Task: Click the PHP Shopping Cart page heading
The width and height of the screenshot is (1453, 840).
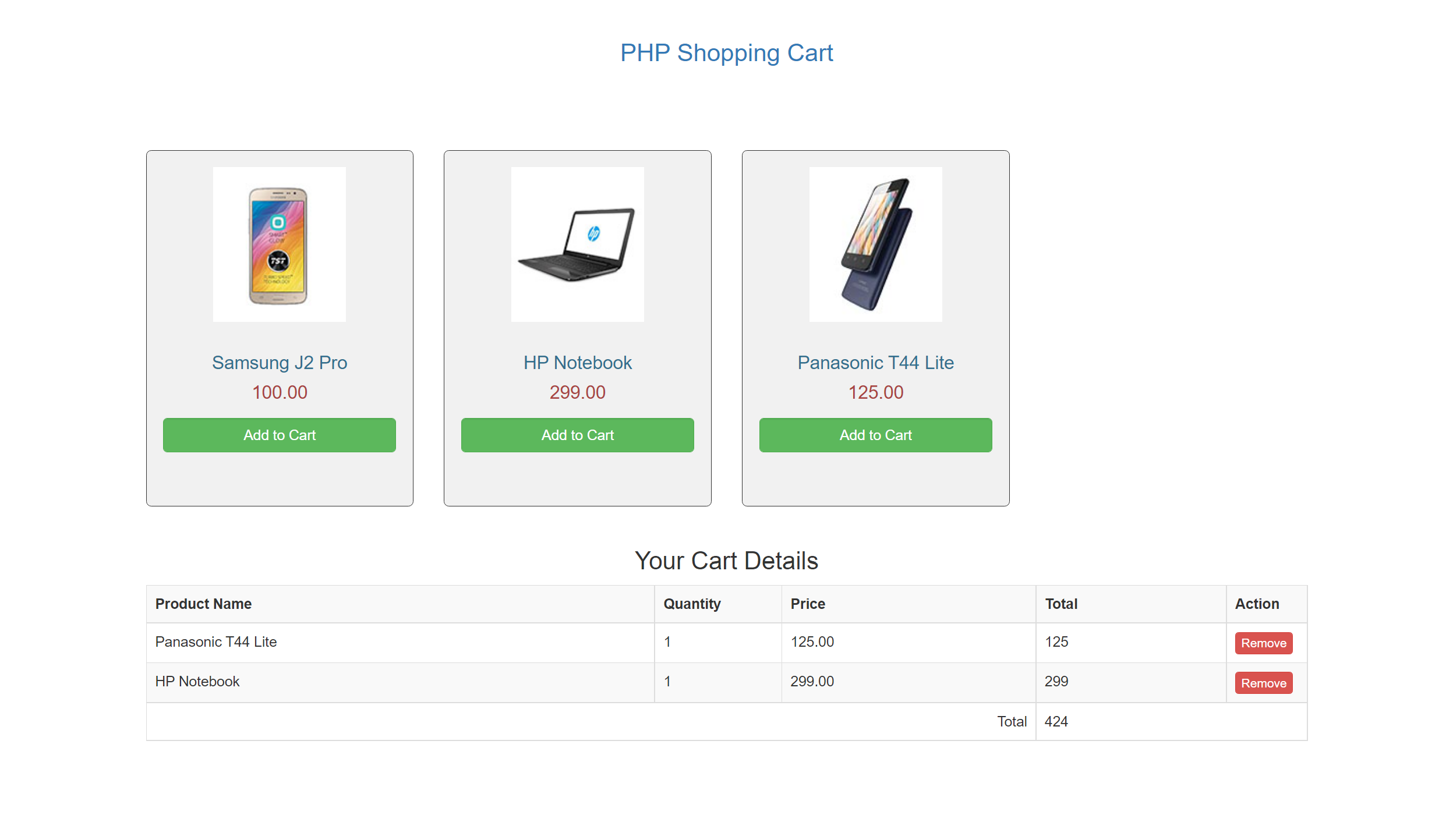Action: 726,53
